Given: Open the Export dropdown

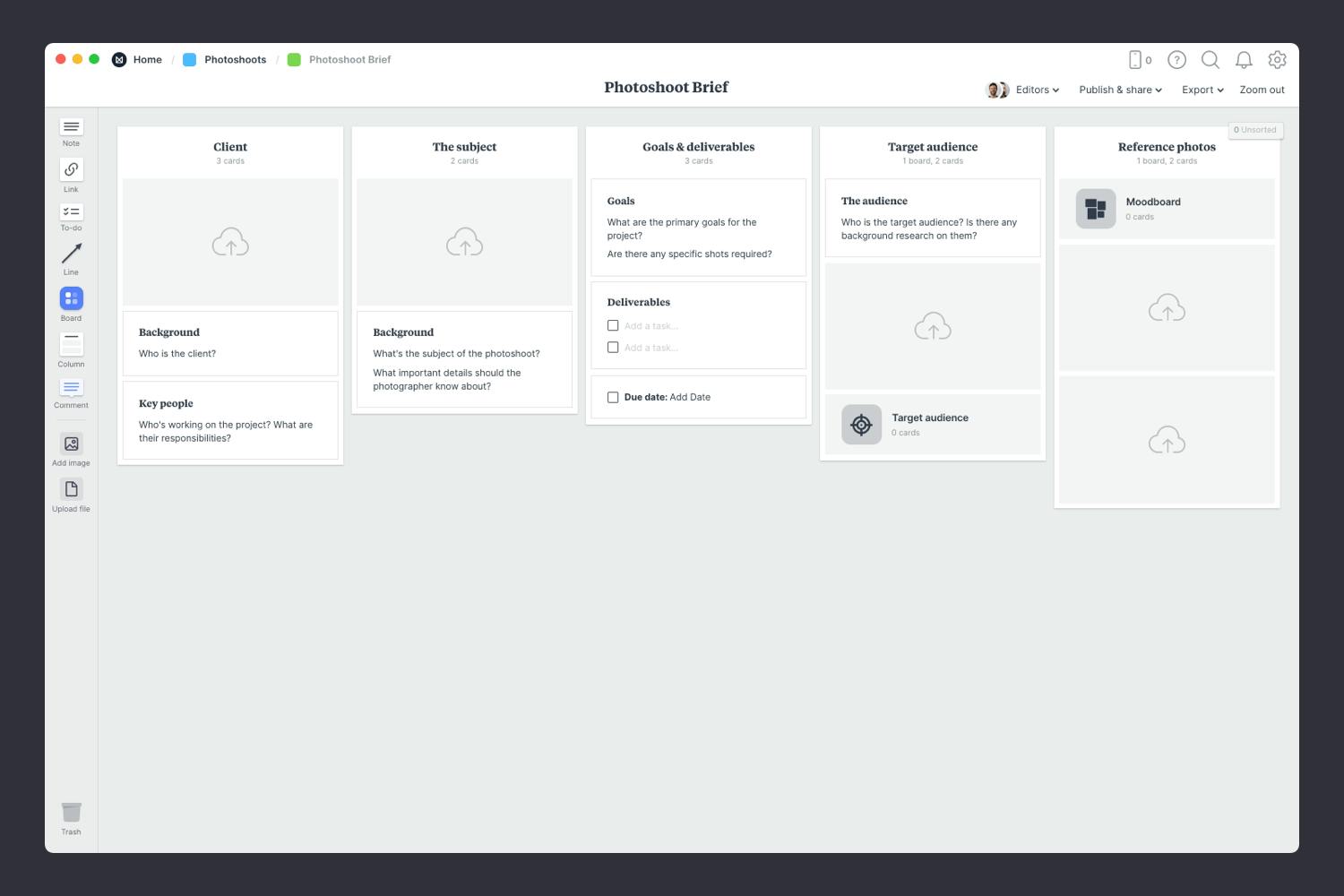Looking at the screenshot, I should (1202, 90).
